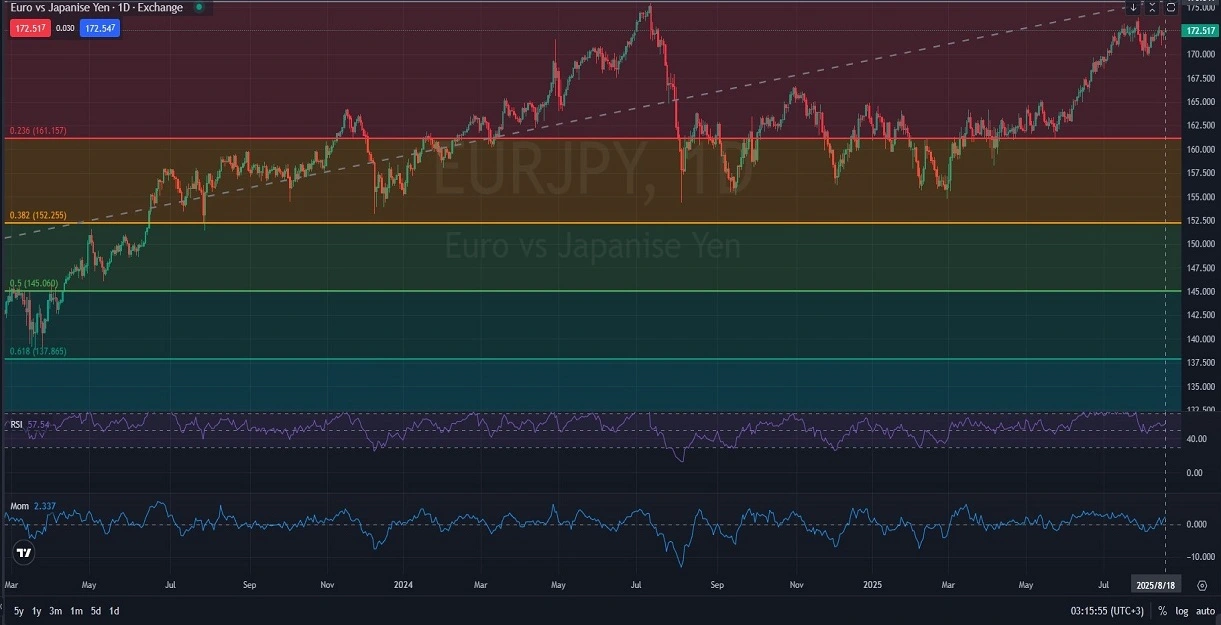Click the blue buy price 172.547 button
Viewport: 1221px width, 625px height.
coord(100,28)
